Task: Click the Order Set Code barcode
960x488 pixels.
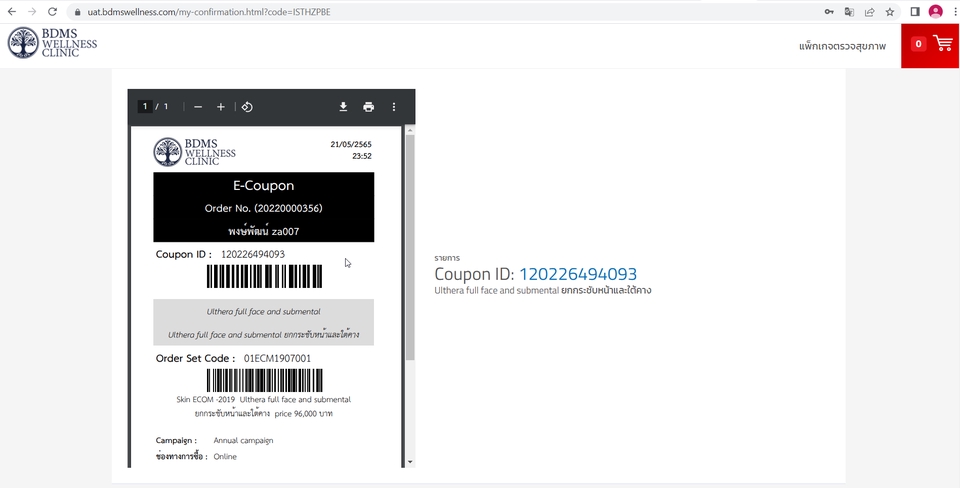Action: point(264,380)
